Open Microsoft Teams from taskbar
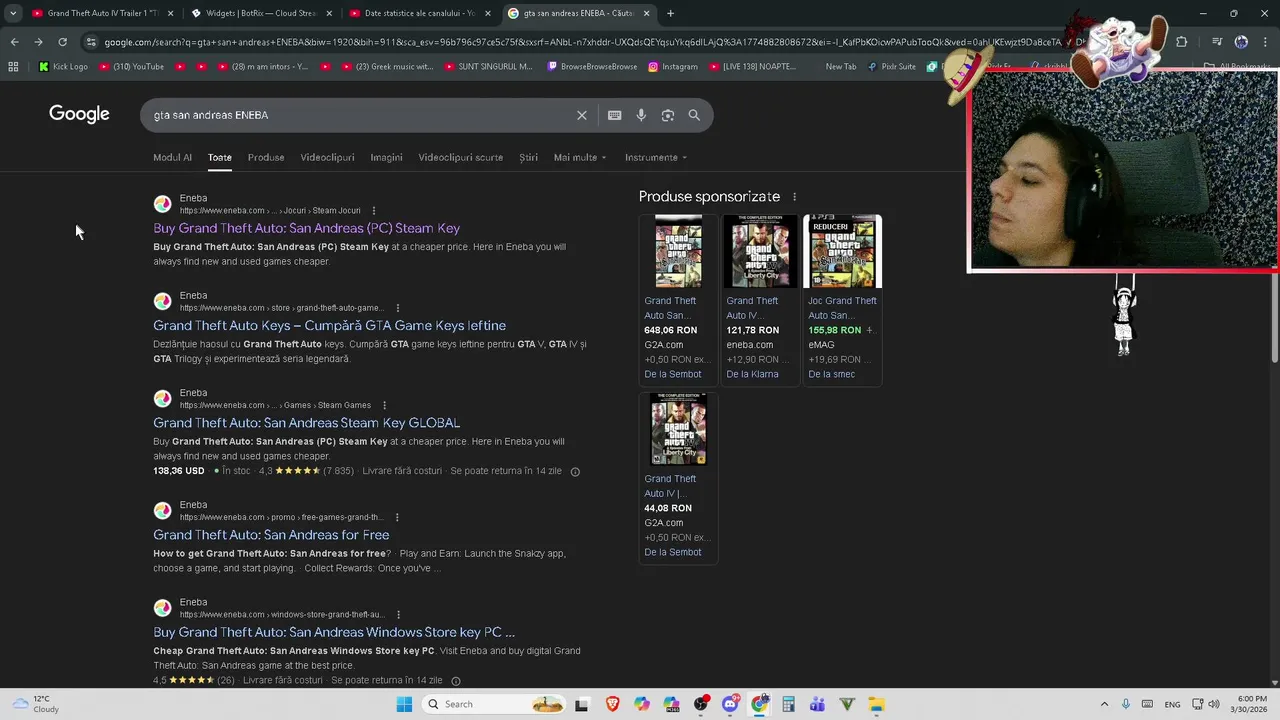This screenshot has width=1280, height=720. point(817,704)
